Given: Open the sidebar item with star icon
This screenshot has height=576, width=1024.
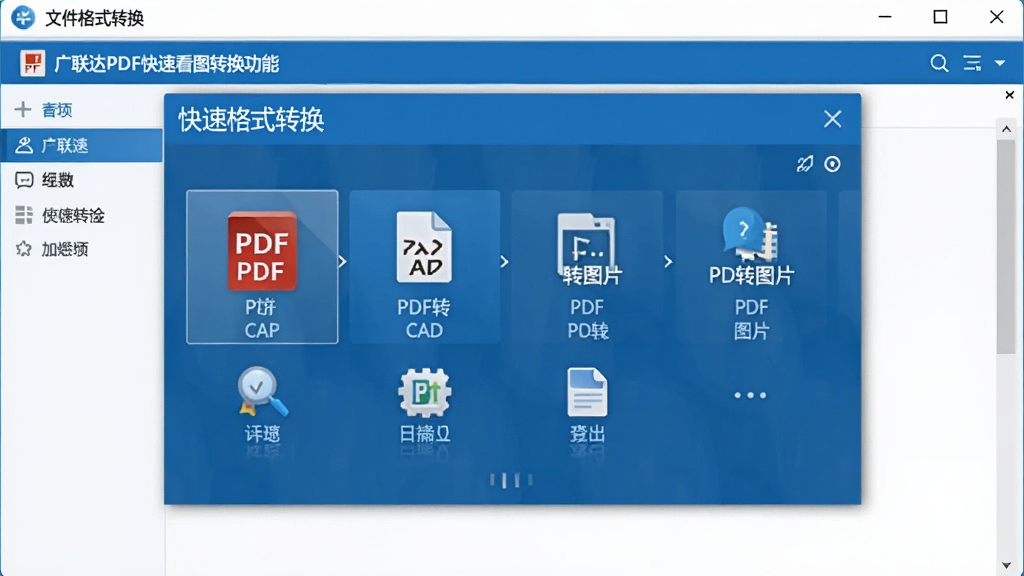Looking at the screenshot, I should [x=82, y=249].
